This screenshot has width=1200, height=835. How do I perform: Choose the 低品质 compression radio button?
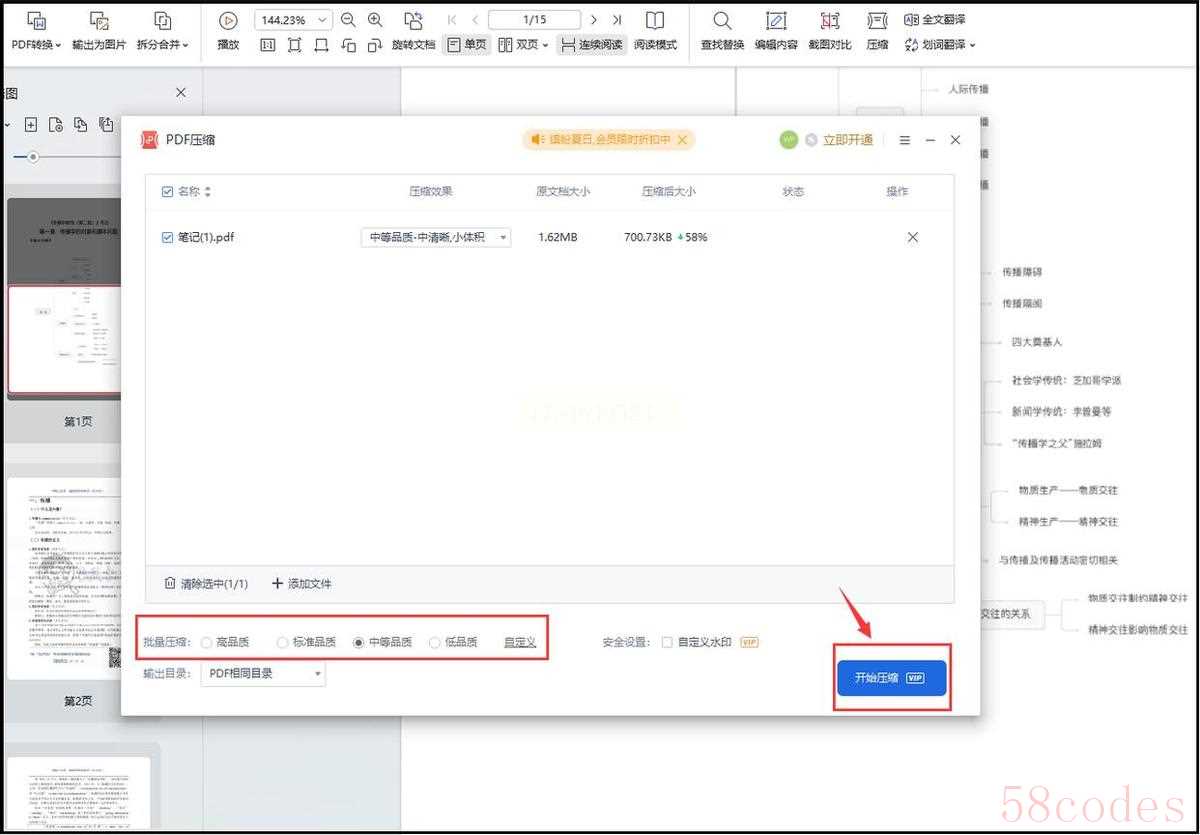tap(435, 643)
